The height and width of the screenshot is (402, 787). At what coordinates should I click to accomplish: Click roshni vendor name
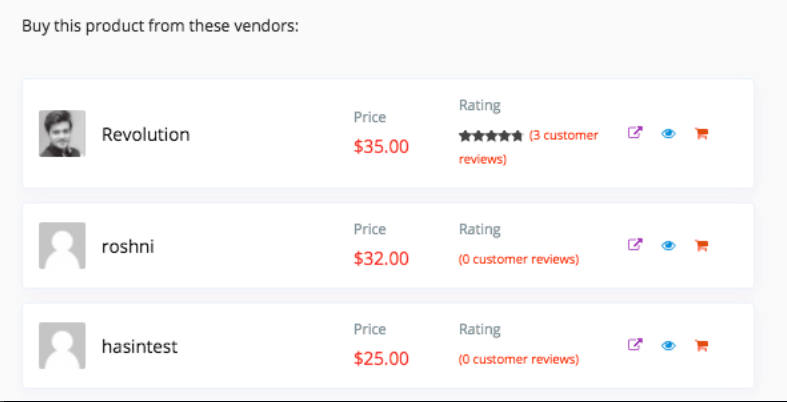tap(128, 246)
